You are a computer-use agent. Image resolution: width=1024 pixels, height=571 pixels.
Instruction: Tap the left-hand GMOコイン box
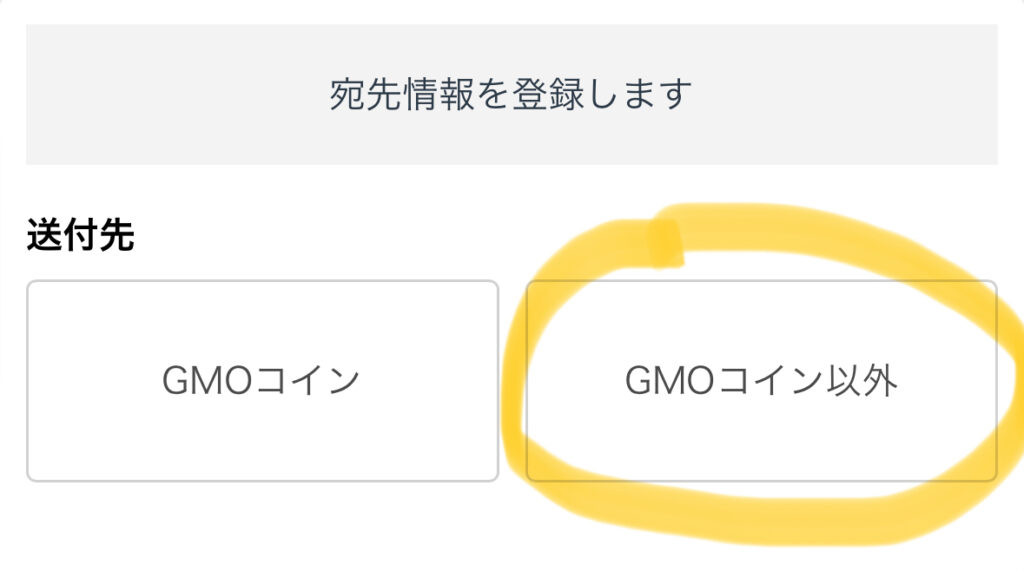(262, 381)
